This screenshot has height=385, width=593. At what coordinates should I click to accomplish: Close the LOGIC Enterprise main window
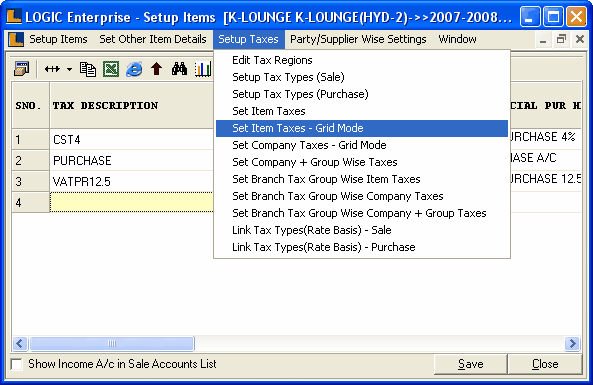click(576, 17)
